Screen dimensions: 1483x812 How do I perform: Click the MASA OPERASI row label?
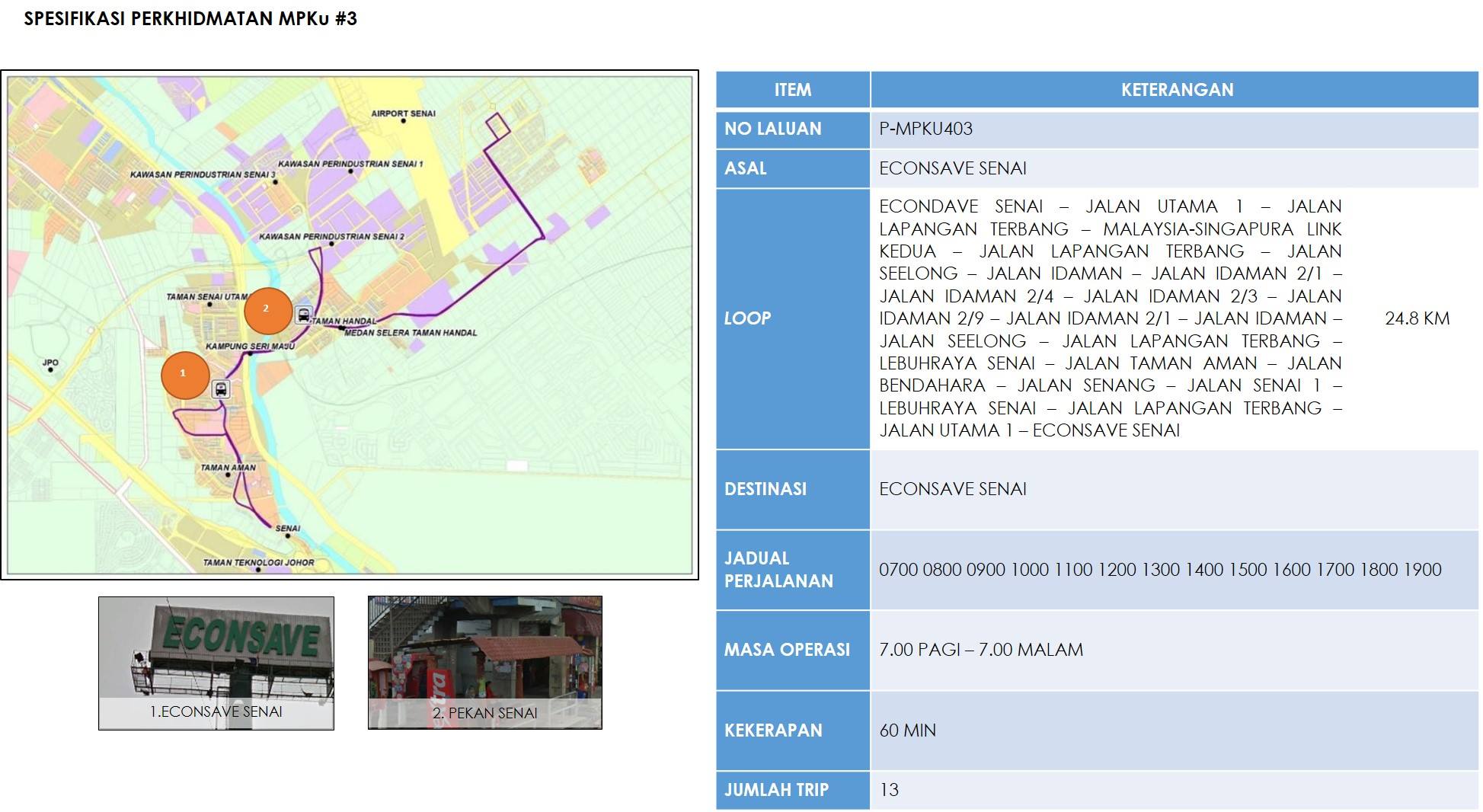[x=786, y=650]
